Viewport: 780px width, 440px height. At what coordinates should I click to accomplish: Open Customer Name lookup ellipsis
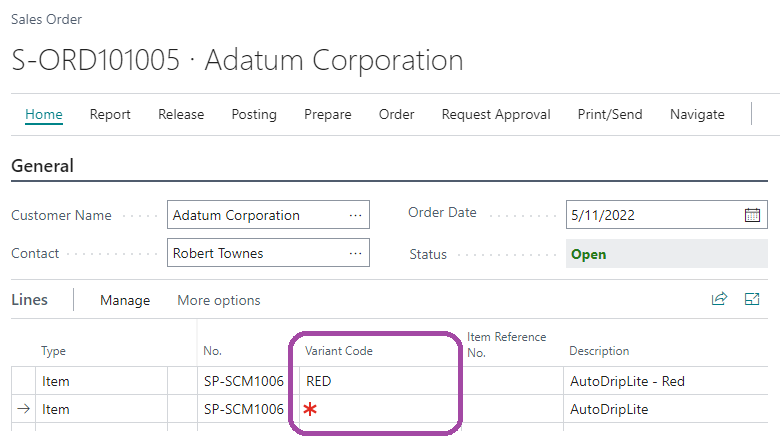click(x=355, y=215)
